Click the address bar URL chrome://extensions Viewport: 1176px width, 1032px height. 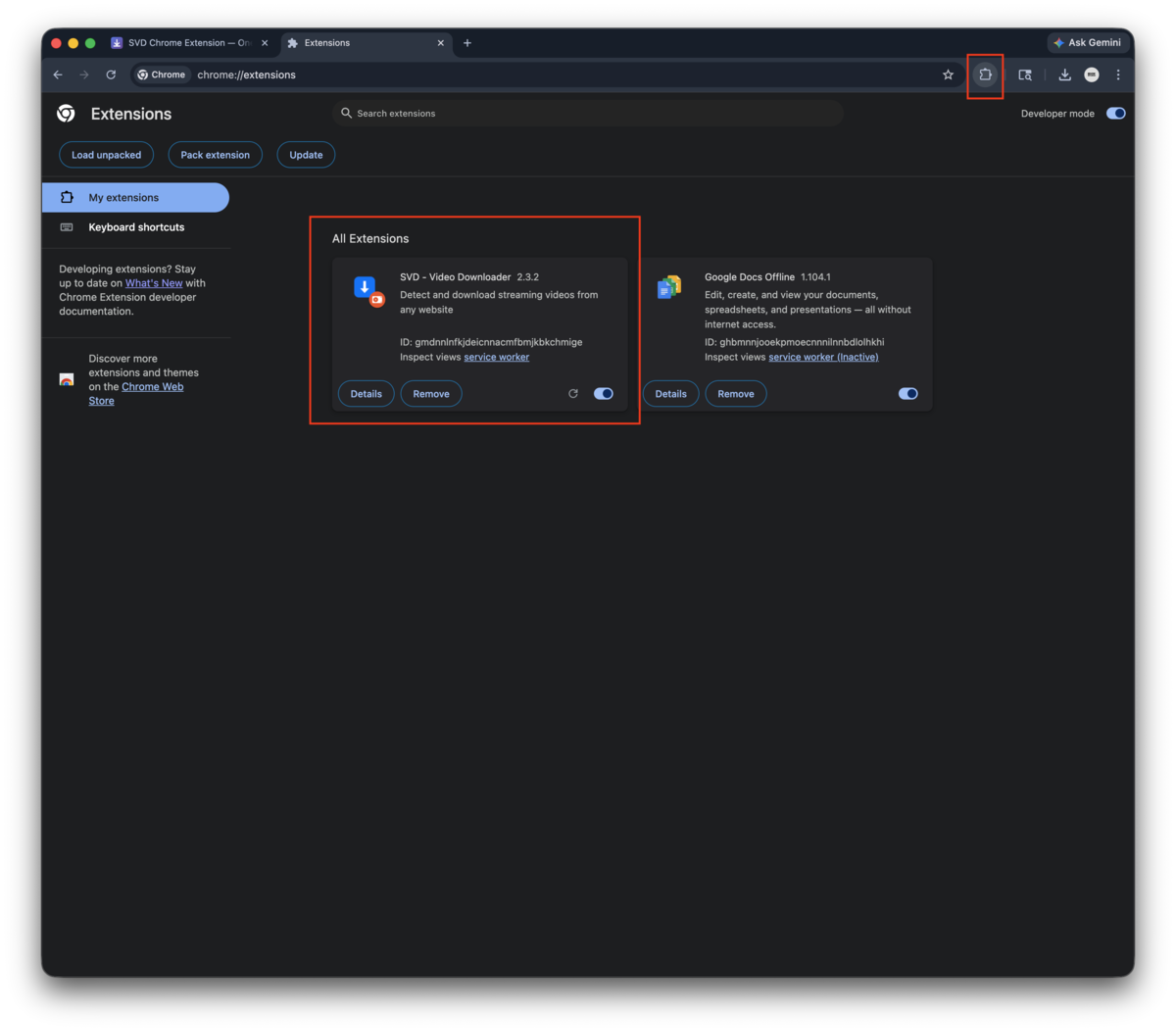click(247, 74)
